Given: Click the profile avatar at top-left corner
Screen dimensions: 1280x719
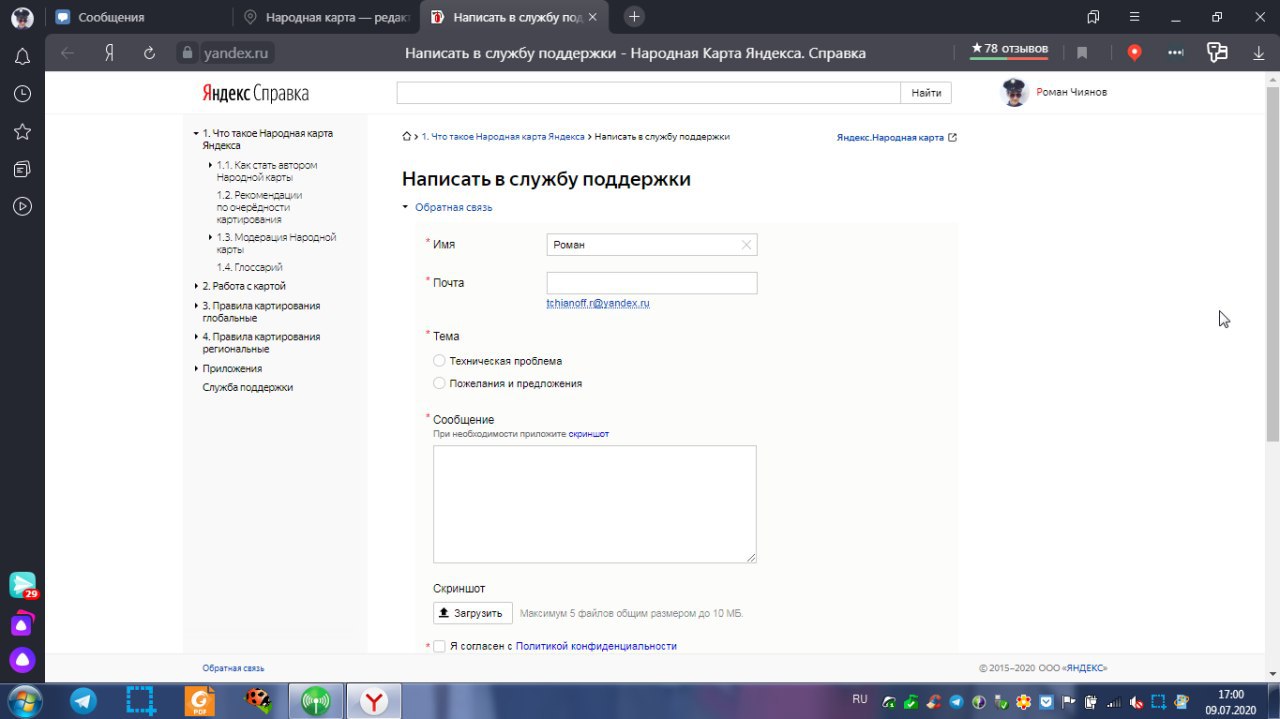Looking at the screenshot, I should (22, 17).
